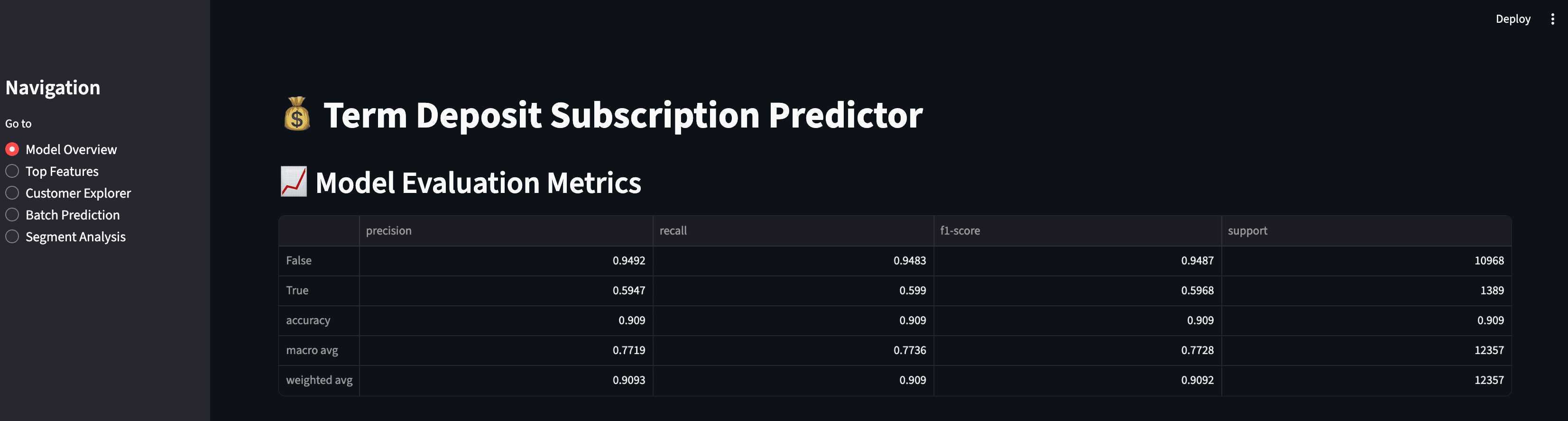Viewport: 1568px width, 421px height.
Task: Choose Customer Explorer in navigation
Action: tap(68, 193)
